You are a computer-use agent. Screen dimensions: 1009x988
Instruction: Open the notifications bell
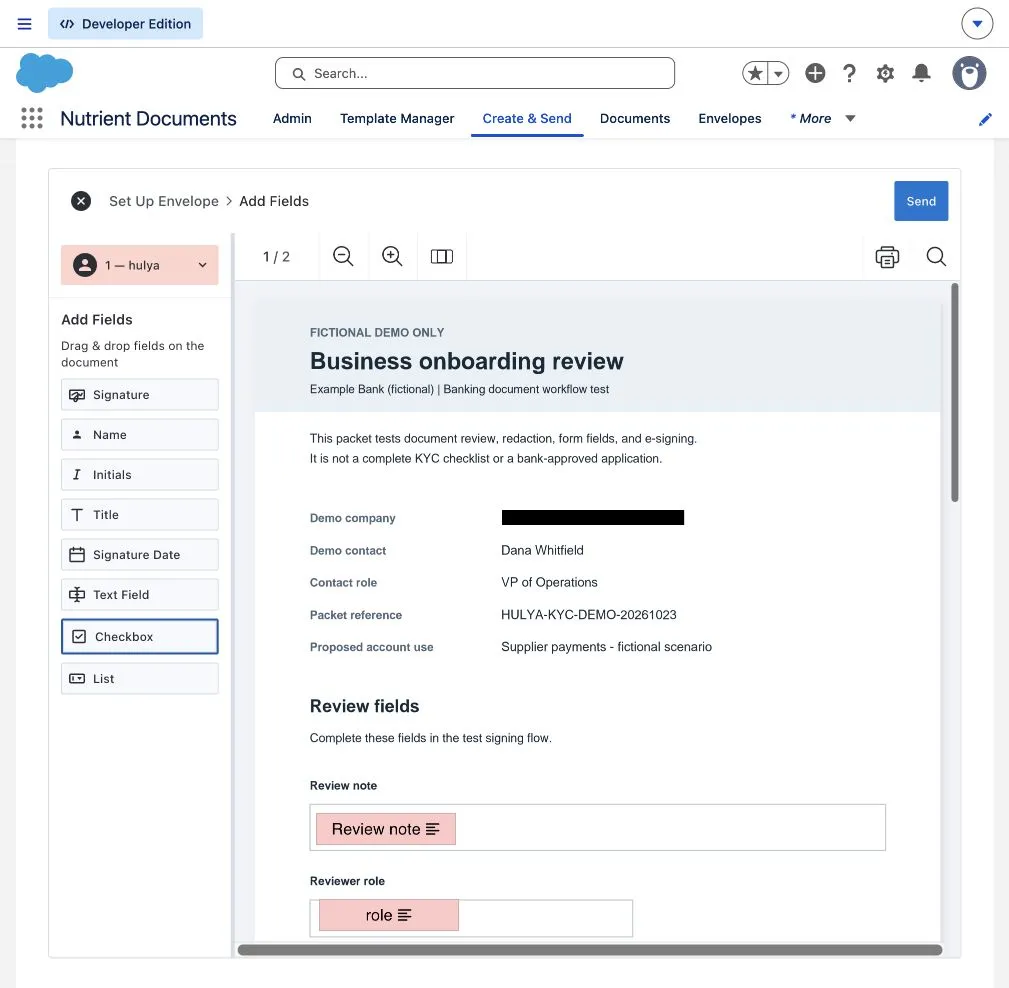(x=921, y=73)
